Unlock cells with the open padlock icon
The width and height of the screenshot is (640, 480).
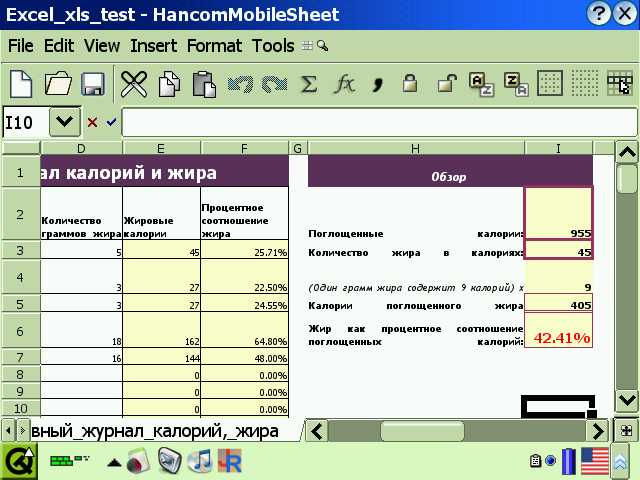[x=447, y=83]
